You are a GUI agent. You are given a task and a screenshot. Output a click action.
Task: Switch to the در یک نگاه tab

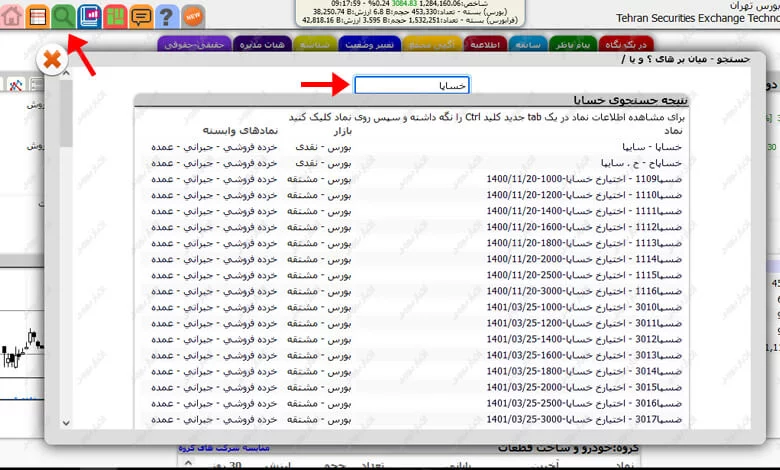pyautogui.click(x=627, y=44)
